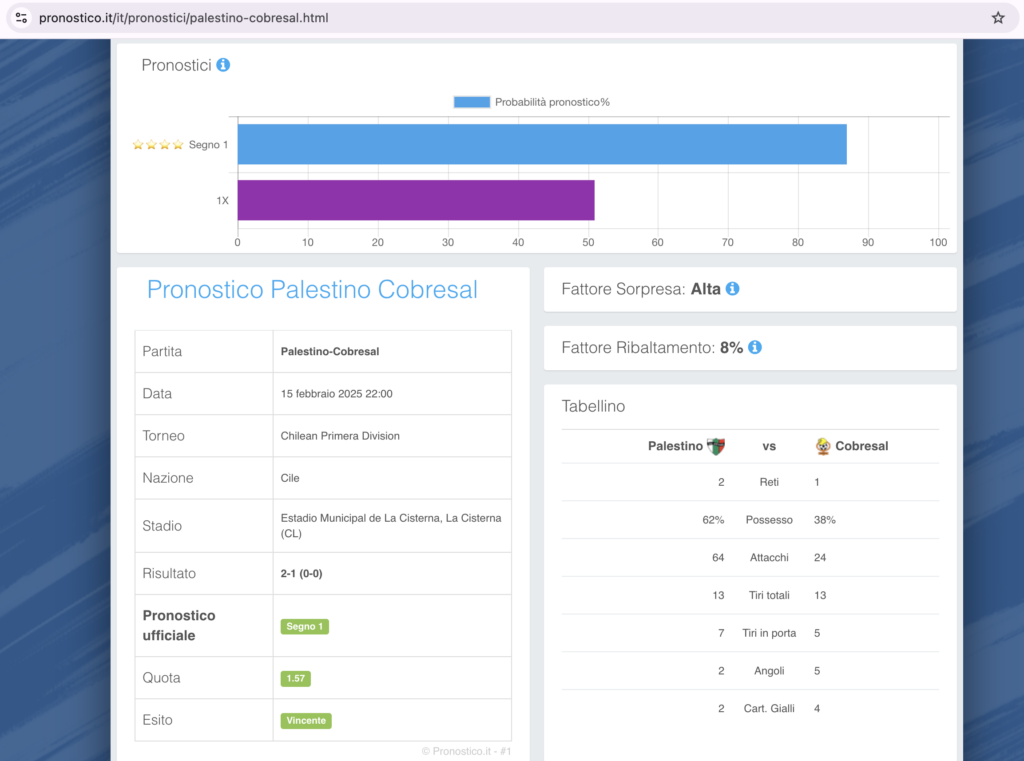Click the Torneo row label
This screenshot has width=1024, height=761.
(163, 436)
